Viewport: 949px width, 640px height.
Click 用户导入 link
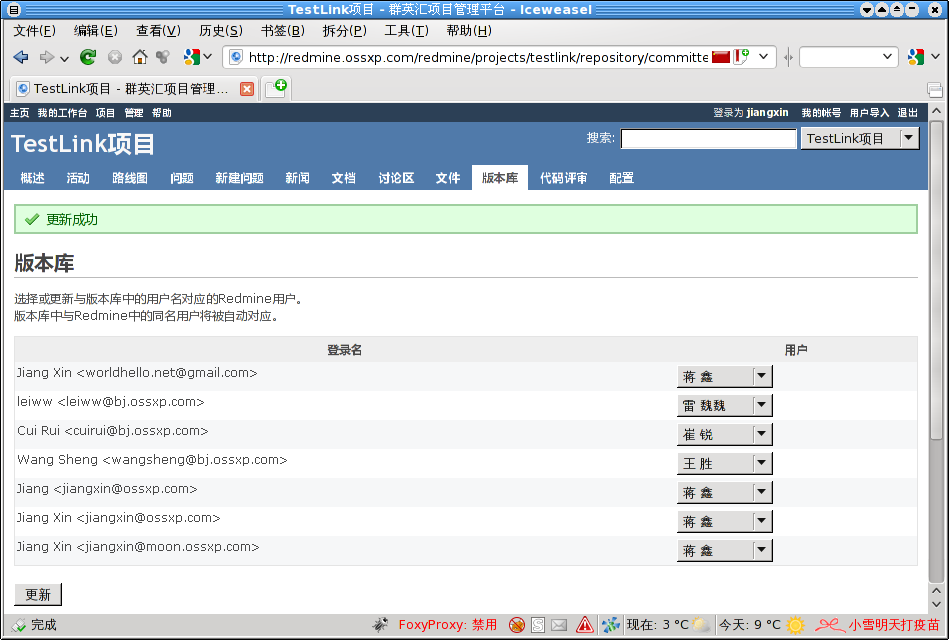869,113
